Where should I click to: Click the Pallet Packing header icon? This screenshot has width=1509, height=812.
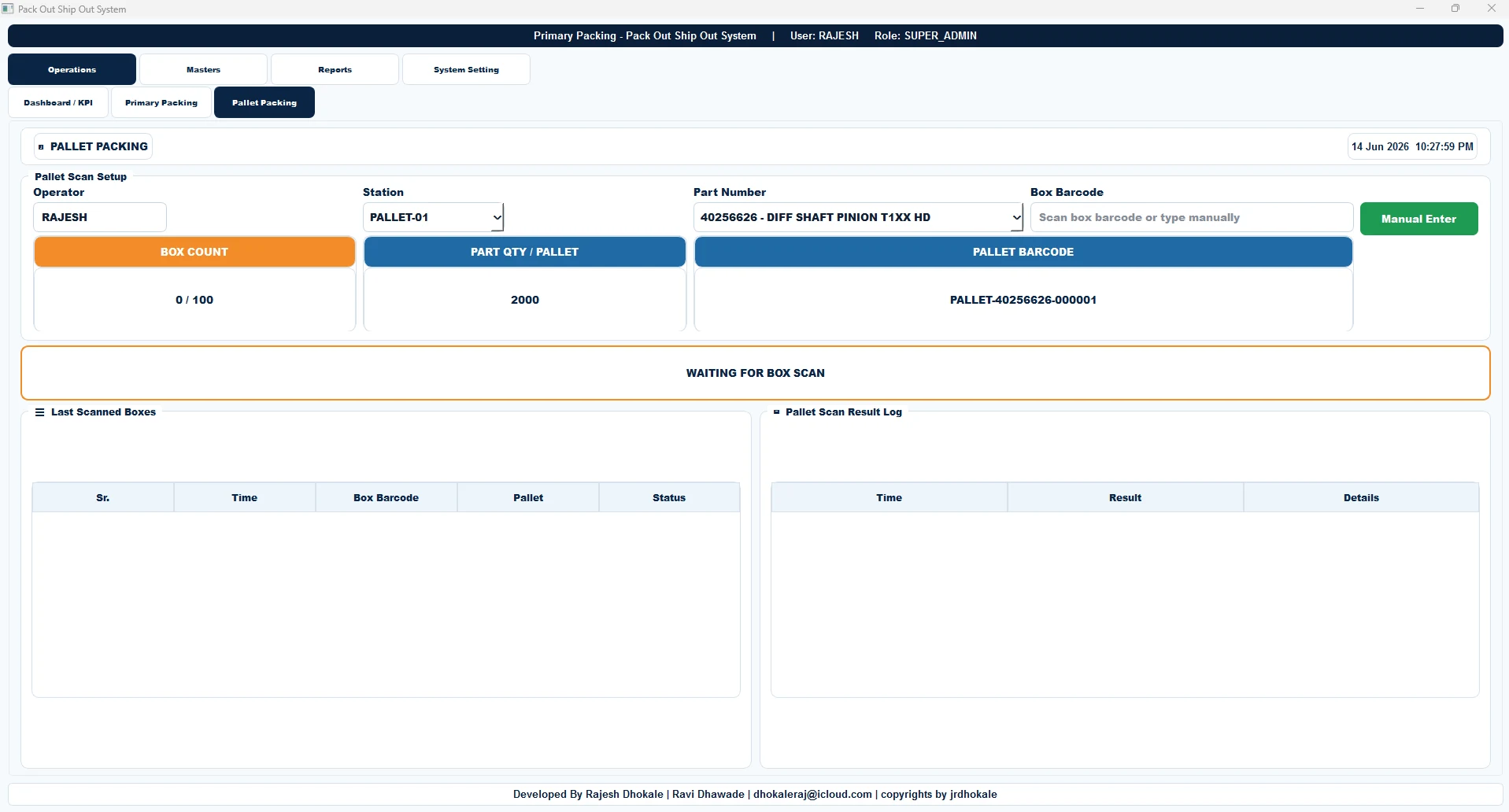point(41,147)
